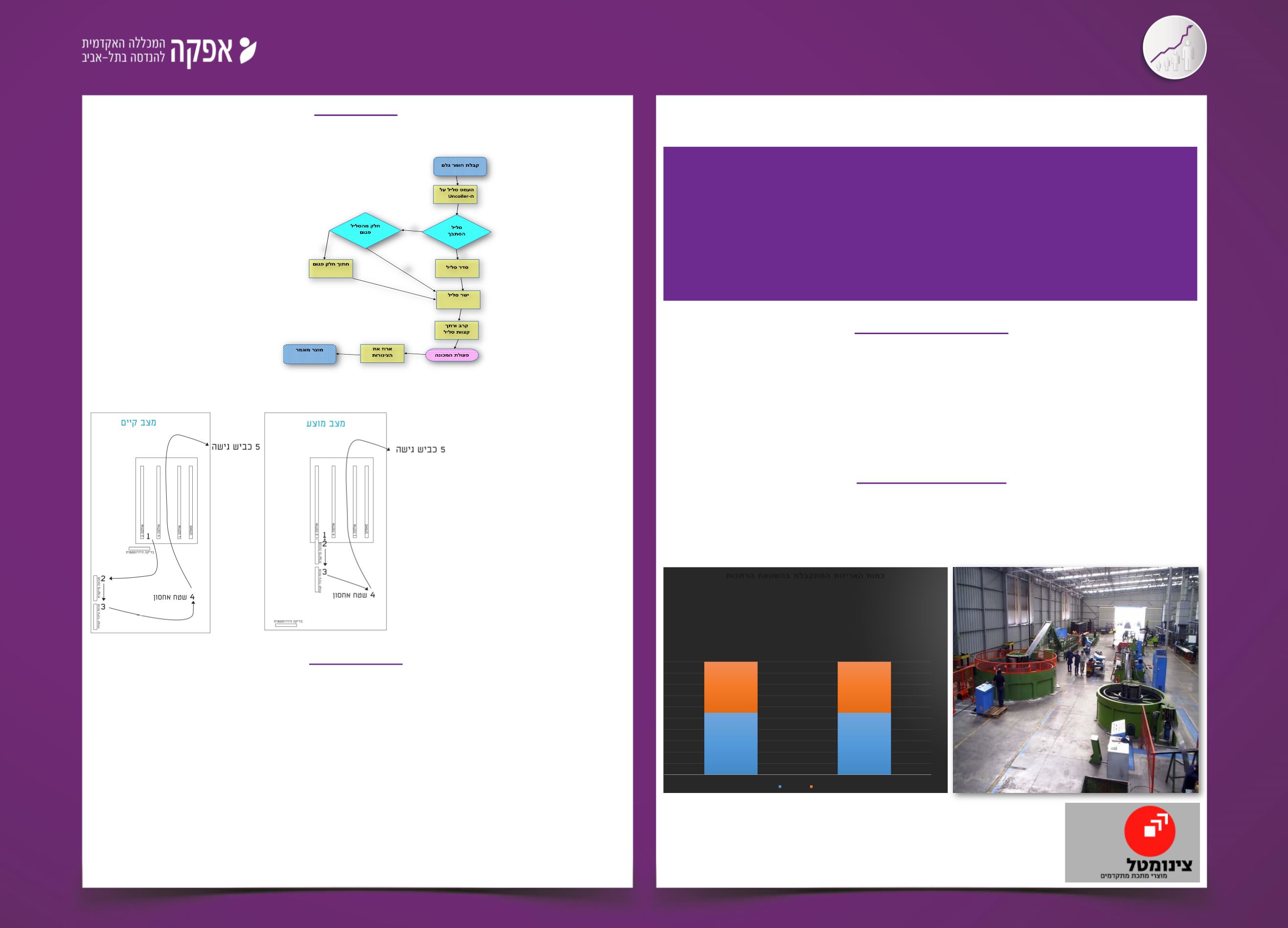Click the chart title 'כמות האריזות המתקבלת'
1288x928 pixels.
[x=805, y=575]
